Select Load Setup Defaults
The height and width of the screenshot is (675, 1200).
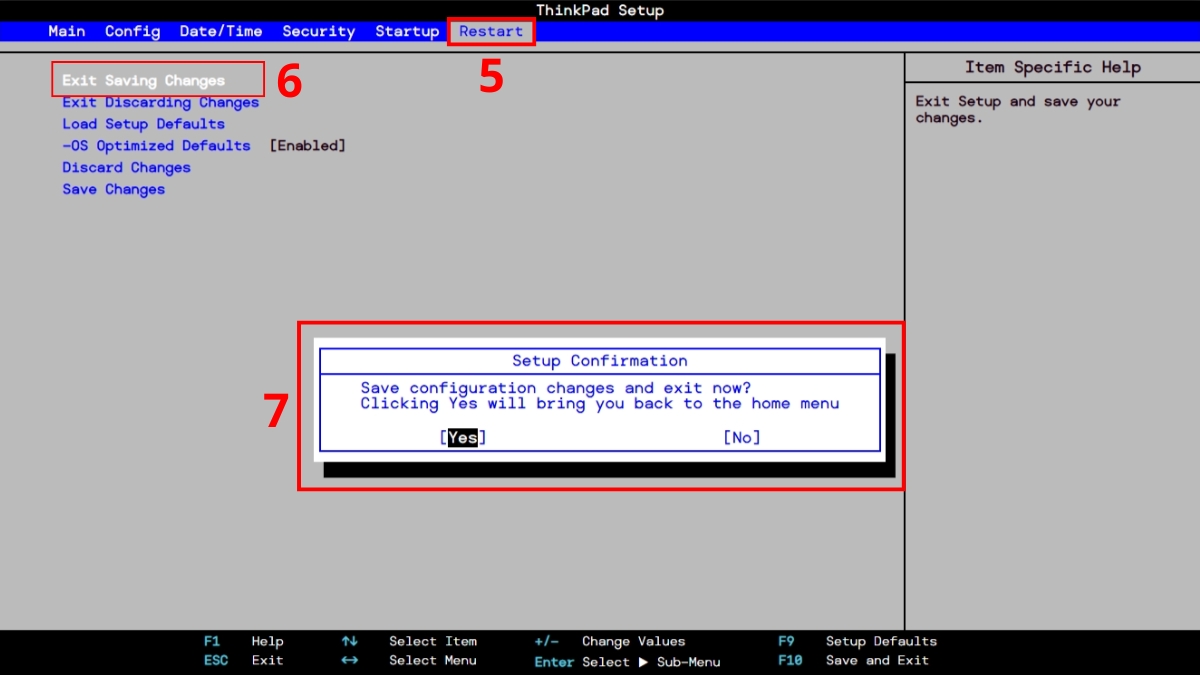(143, 123)
